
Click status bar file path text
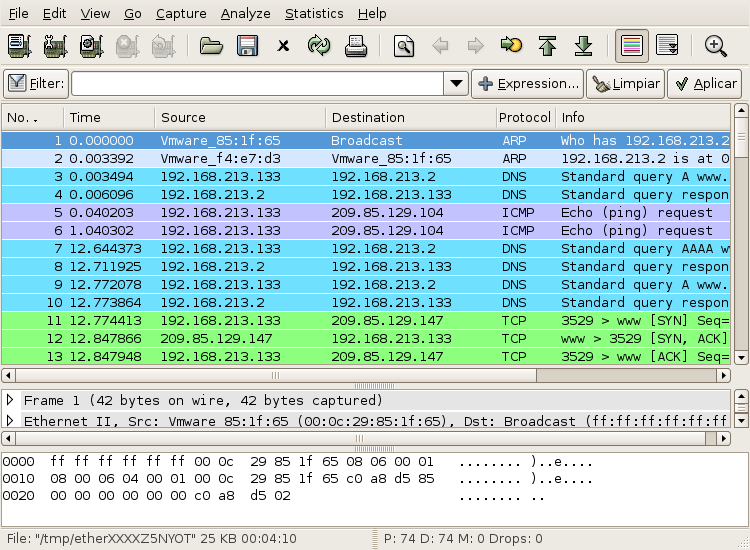click(x=152, y=539)
